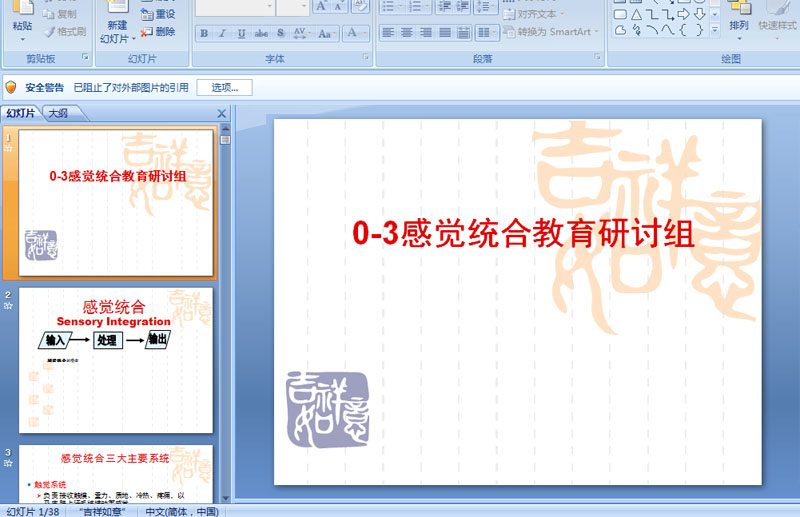800x517 pixels.
Task: Select the justify alignment icon
Action: [x=447, y=33]
